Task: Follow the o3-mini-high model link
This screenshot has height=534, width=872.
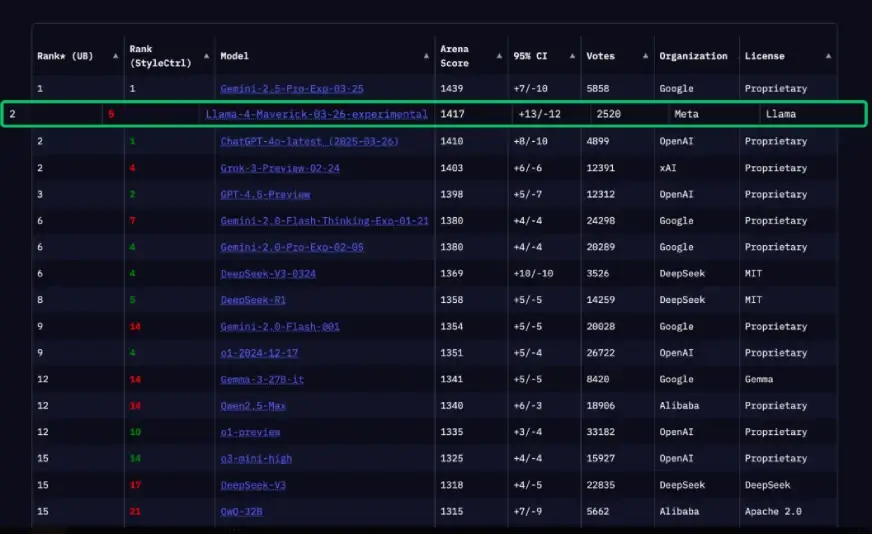Action: (x=256, y=459)
